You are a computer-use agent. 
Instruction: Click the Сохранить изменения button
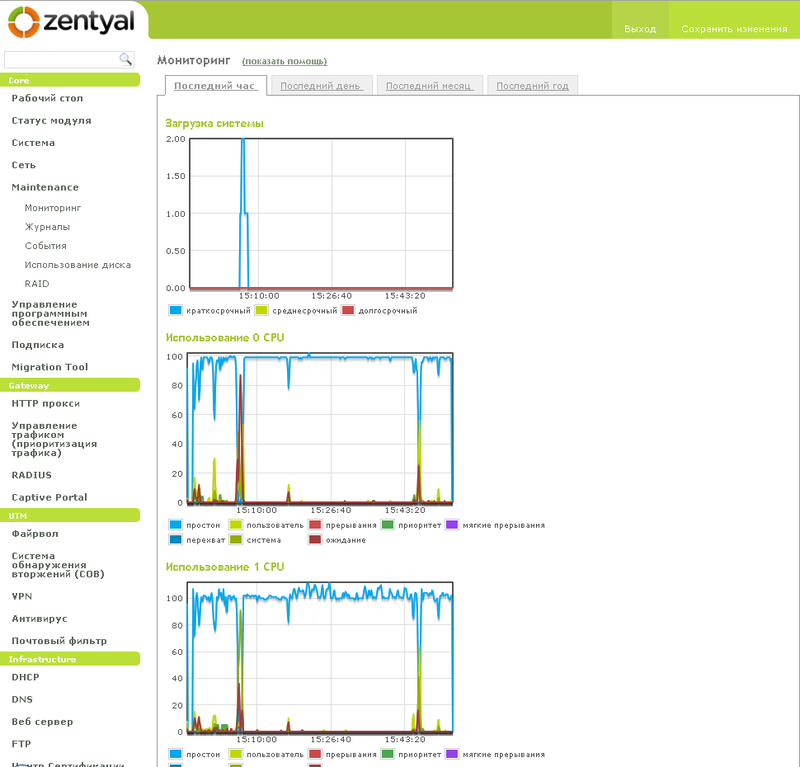(738, 30)
